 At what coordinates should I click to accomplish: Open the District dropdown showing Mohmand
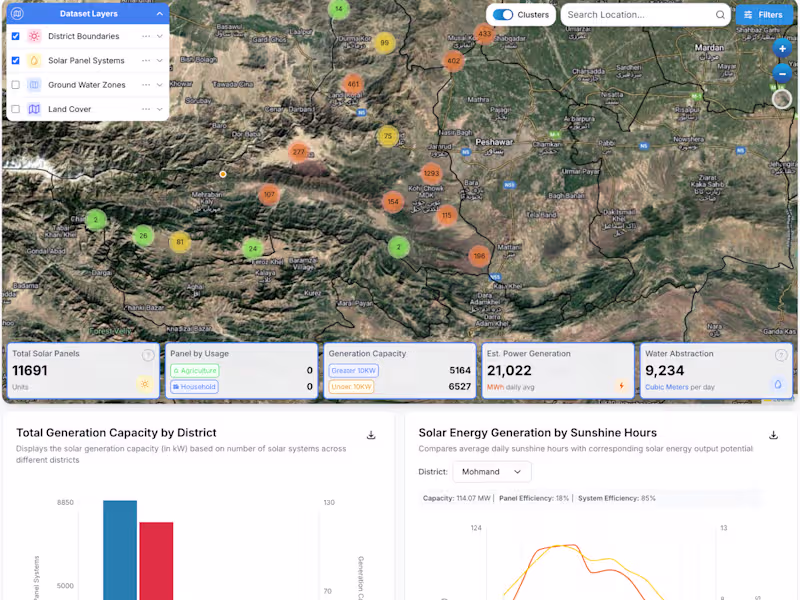click(492, 472)
